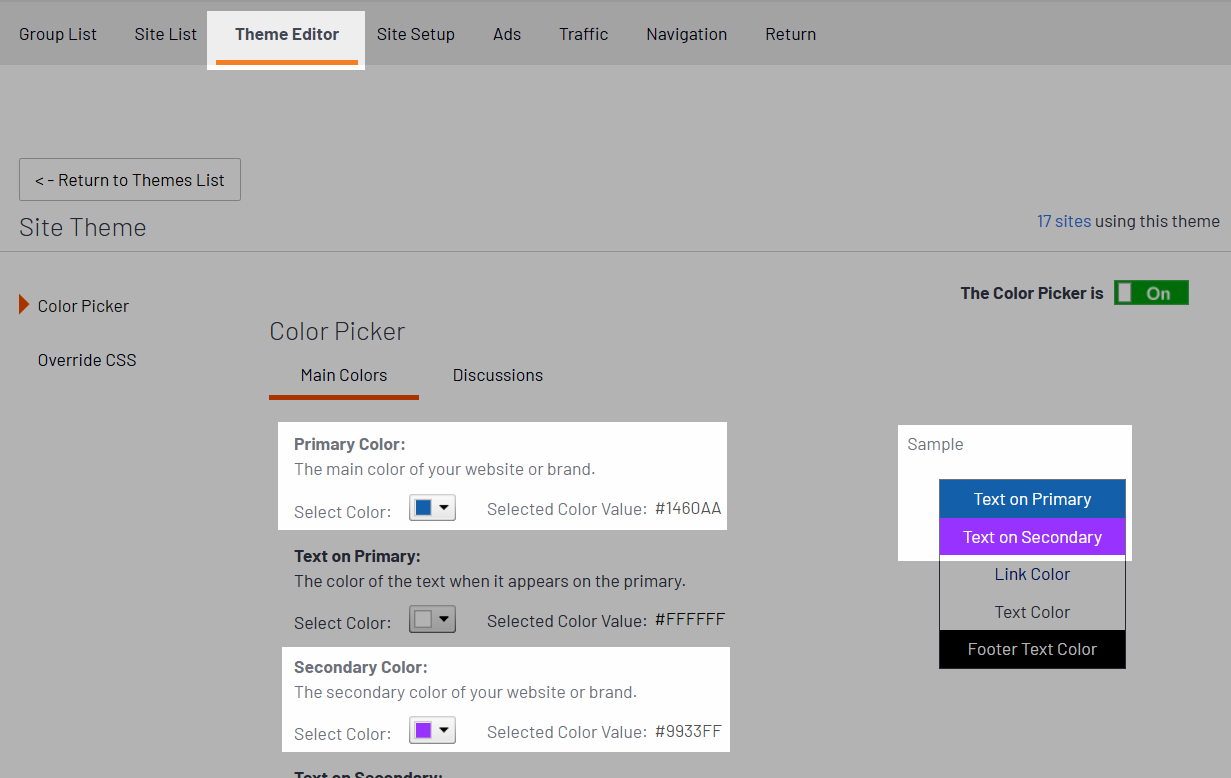Open the Group List menu item
The image size is (1231, 778).
[58, 34]
